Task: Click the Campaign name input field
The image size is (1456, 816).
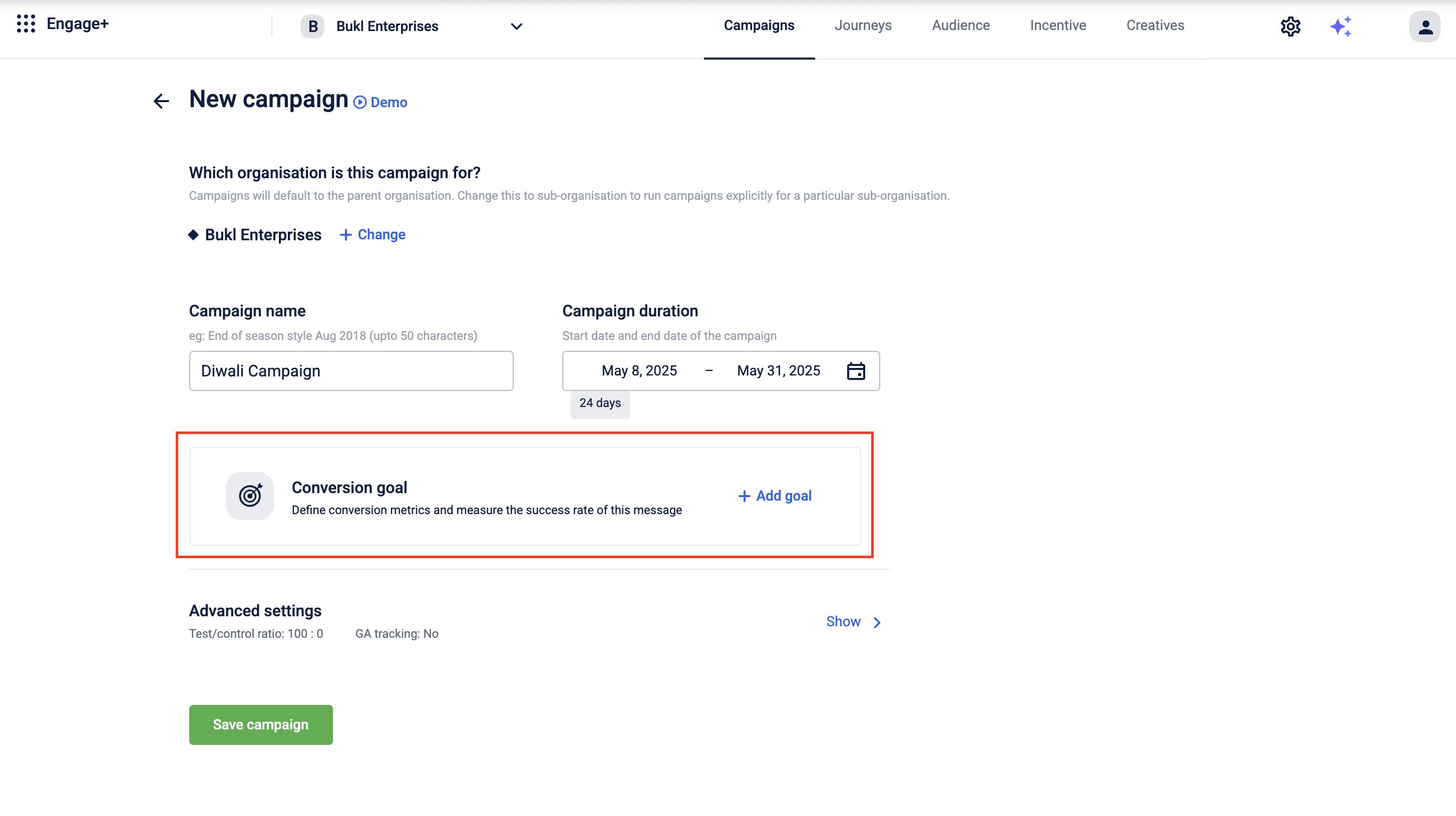Action: [x=351, y=370]
